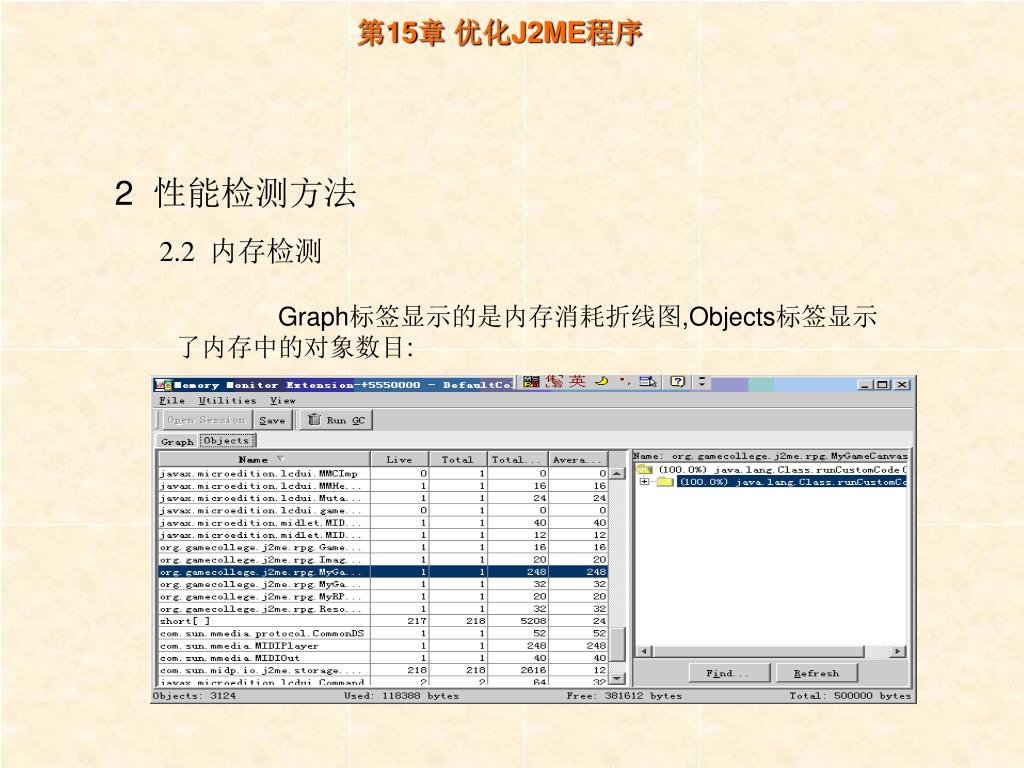1024x768 pixels.
Task: Click the tree panel scroll left arrow
Action: 643,651
